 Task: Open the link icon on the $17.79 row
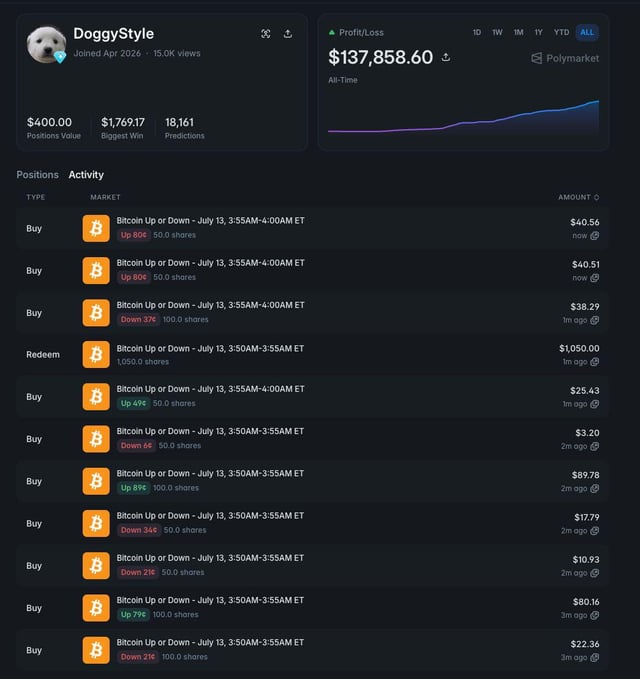(595, 530)
